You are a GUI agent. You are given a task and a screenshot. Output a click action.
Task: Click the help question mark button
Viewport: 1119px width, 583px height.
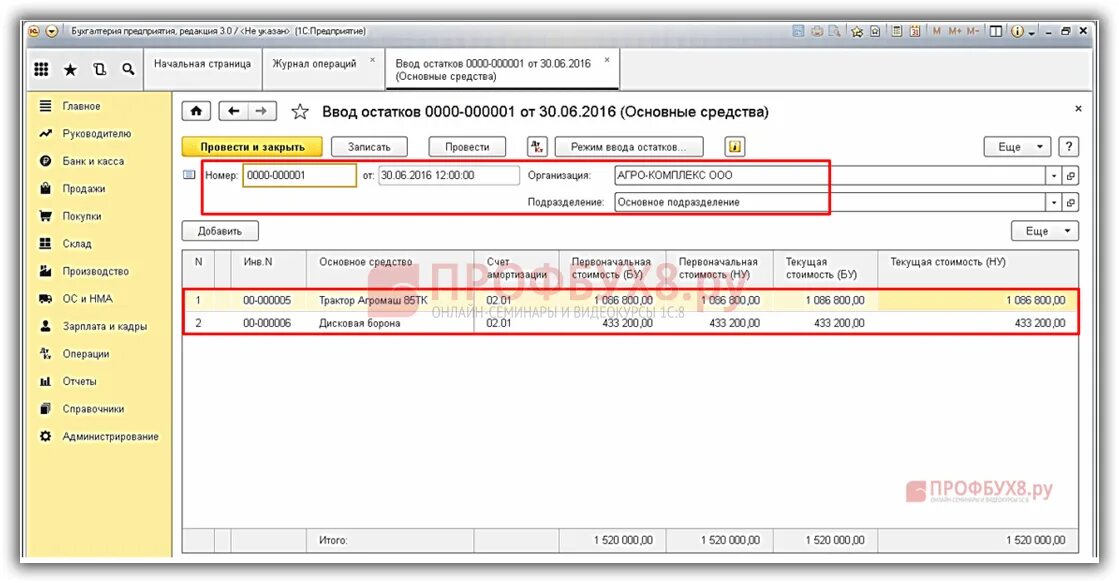(1068, 147)
